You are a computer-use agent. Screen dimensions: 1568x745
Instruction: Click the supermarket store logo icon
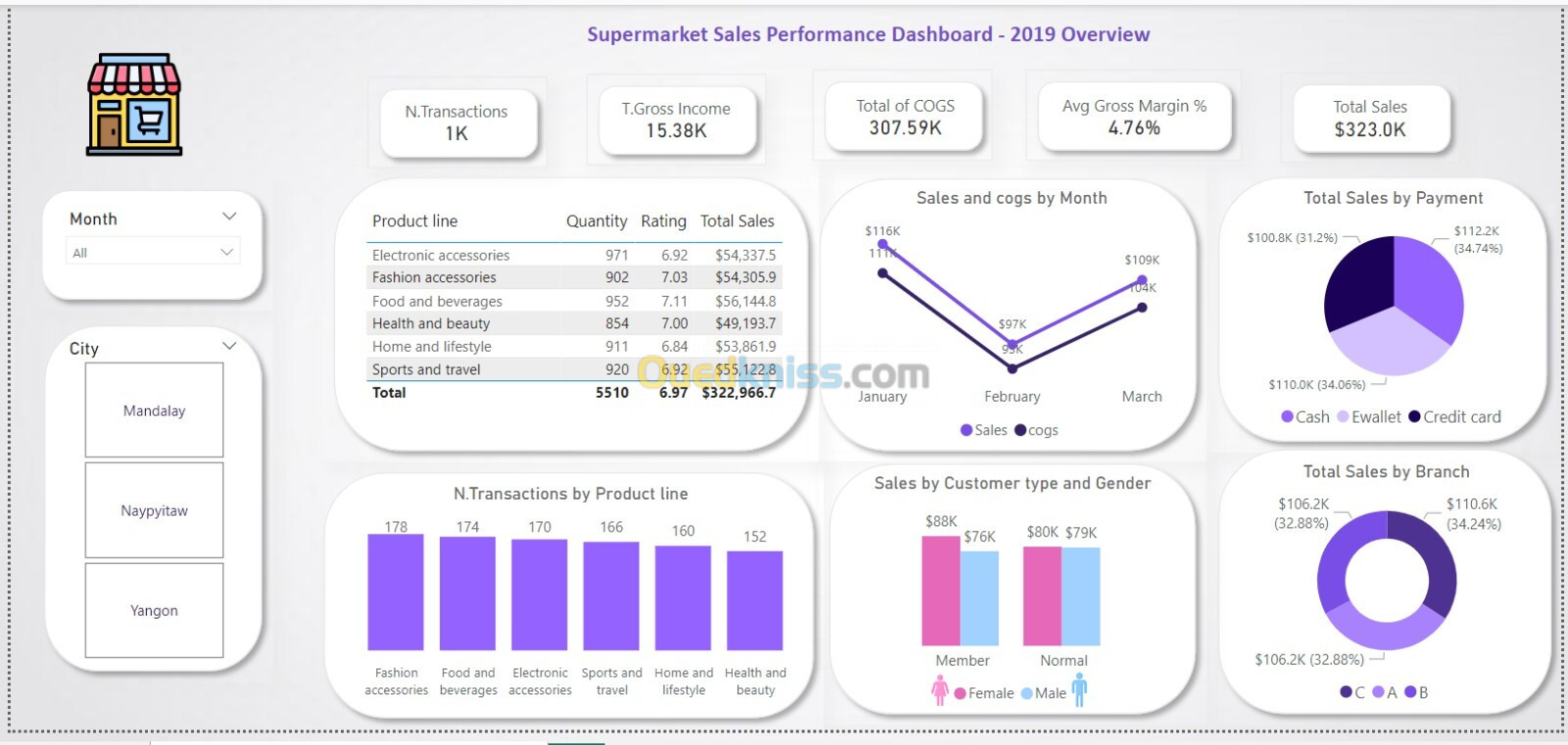pos(134,105)
